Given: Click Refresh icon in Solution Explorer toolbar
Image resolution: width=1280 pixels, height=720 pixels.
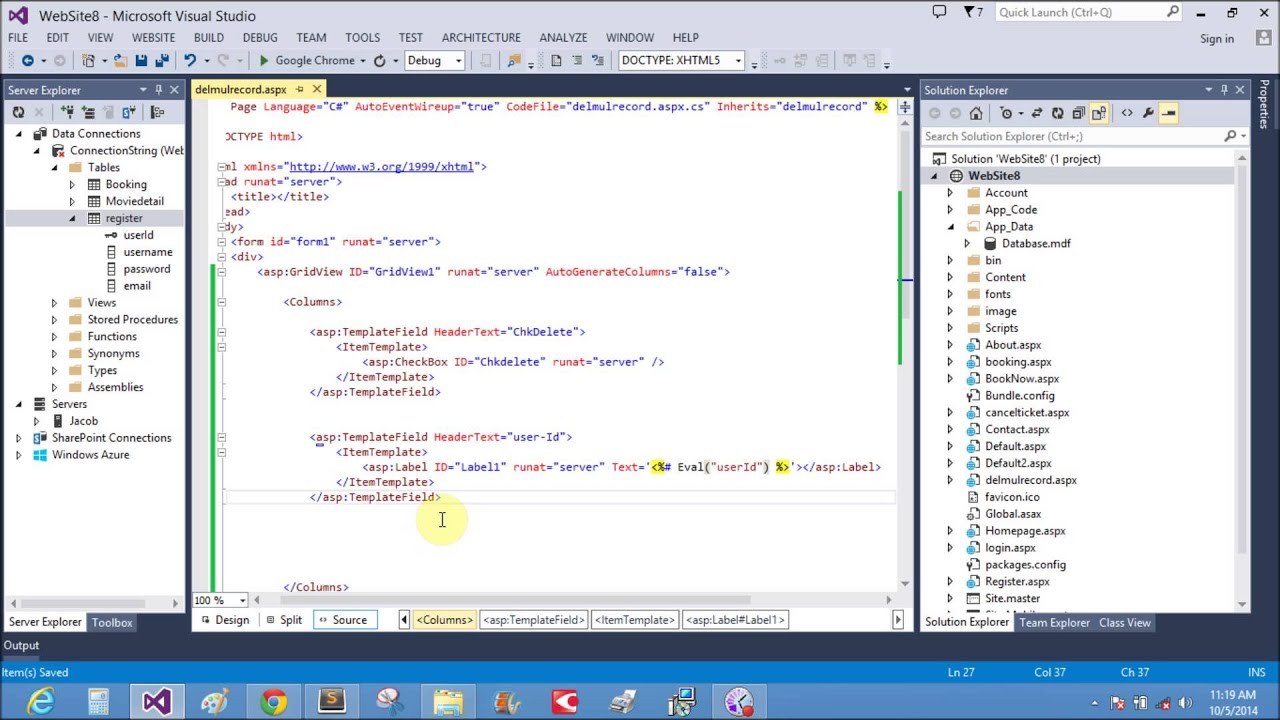Looking at the screenshot, I should [x=1058, y=113].
